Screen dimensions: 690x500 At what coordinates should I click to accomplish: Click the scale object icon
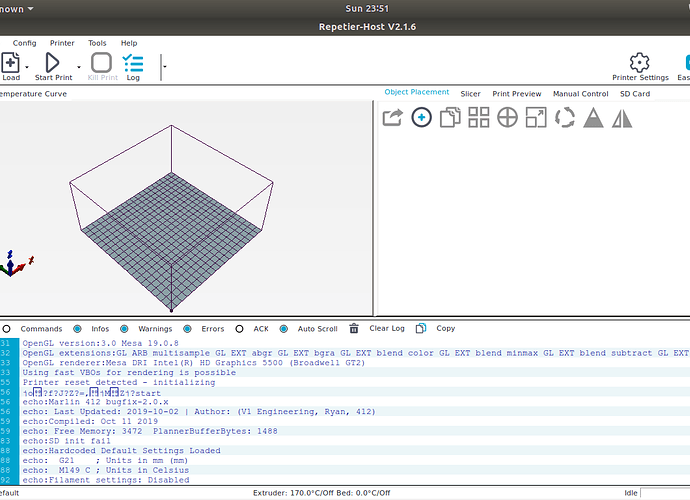(x=536, y=118)
